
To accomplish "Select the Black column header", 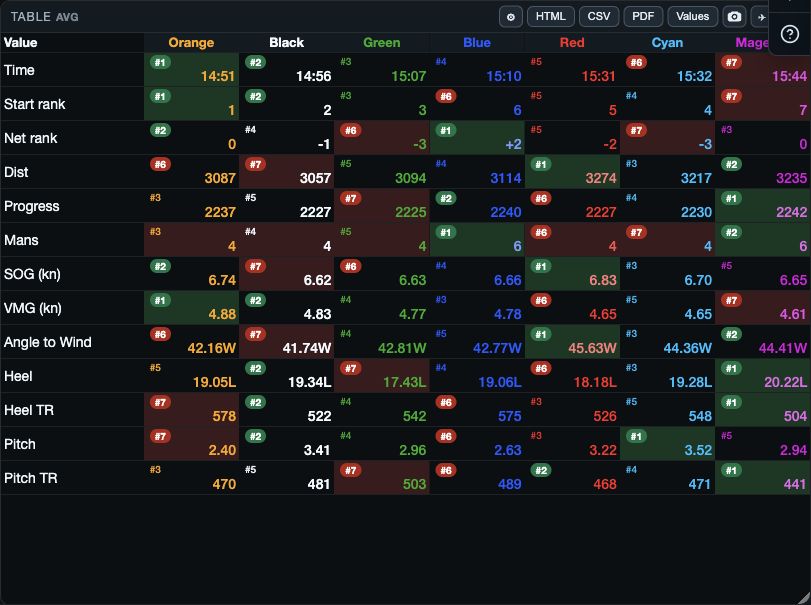I will point(287,42).
